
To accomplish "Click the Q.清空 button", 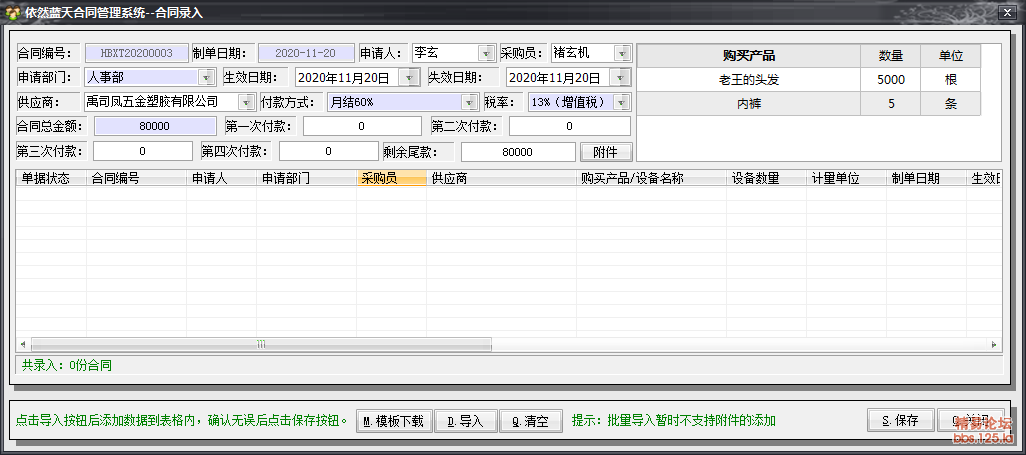I will tap(531, 421).
